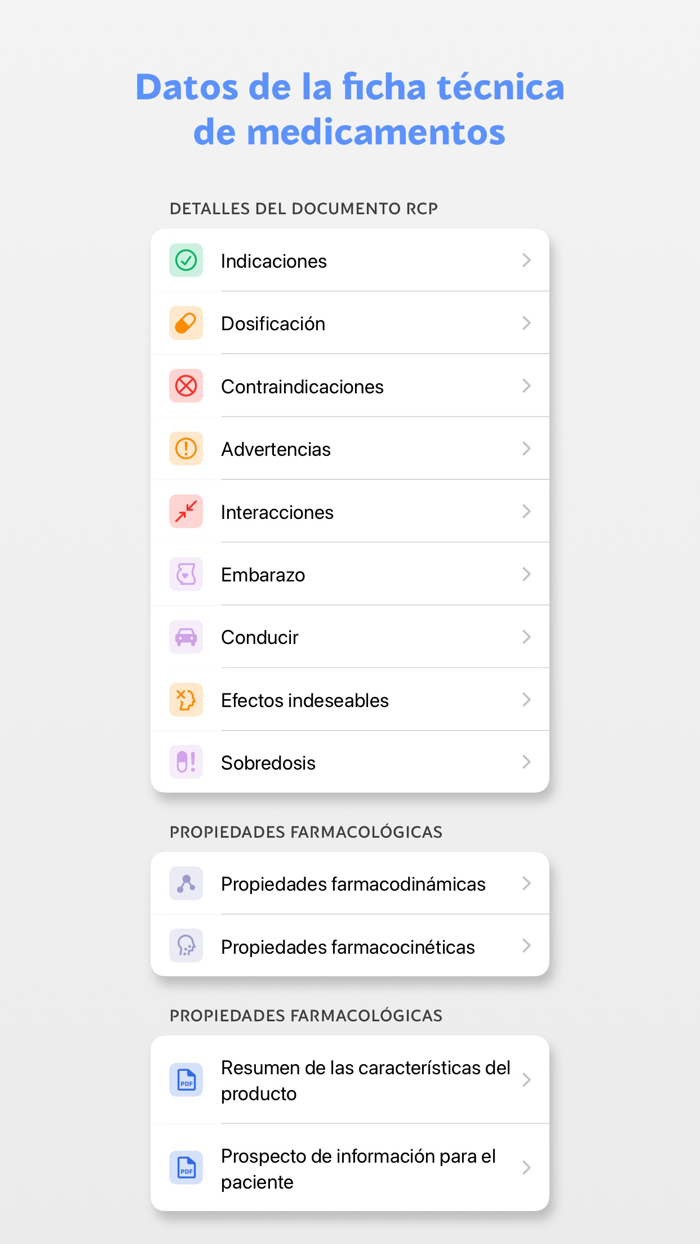Select the red Interacciones arrows icon

186,511
